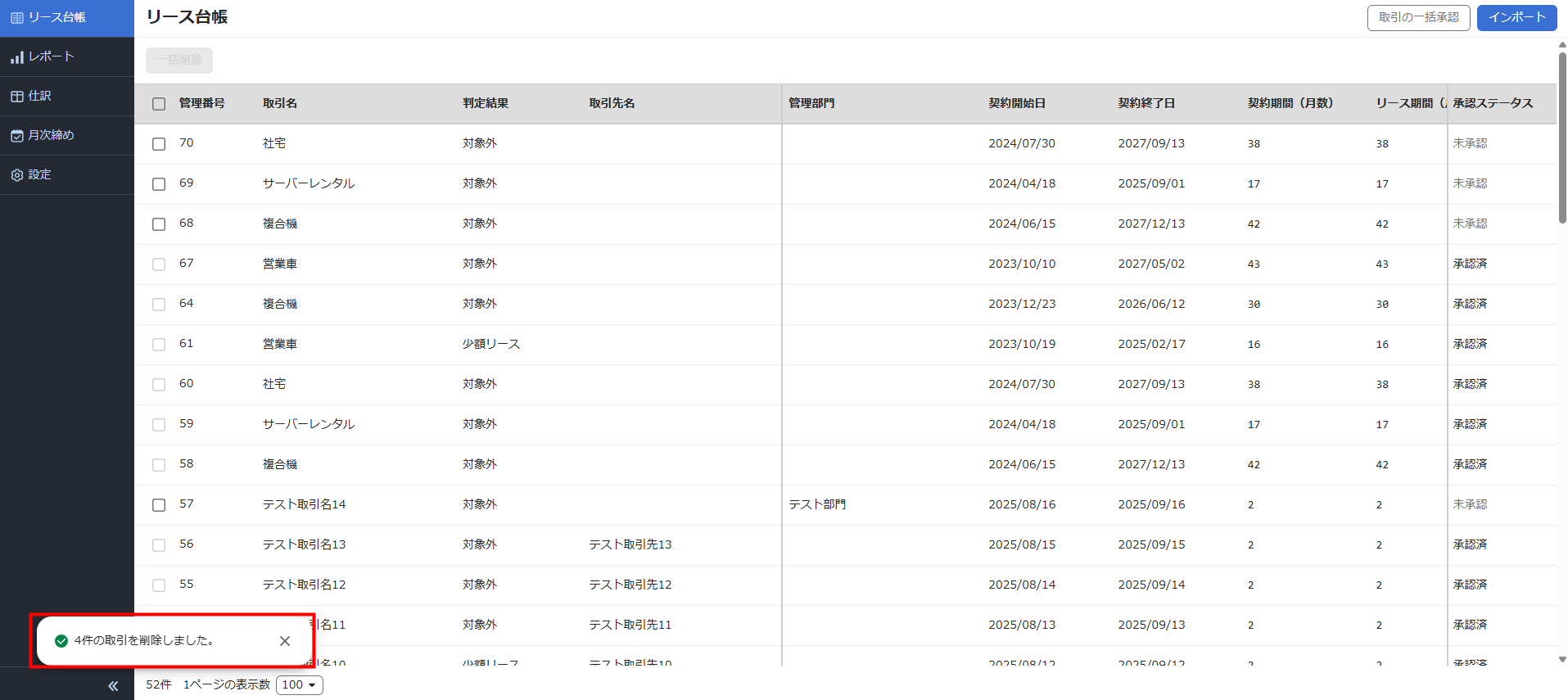
Task: Tick checkbox for row 69 サーバーレンタル
Action: click(x=159, y=184)
